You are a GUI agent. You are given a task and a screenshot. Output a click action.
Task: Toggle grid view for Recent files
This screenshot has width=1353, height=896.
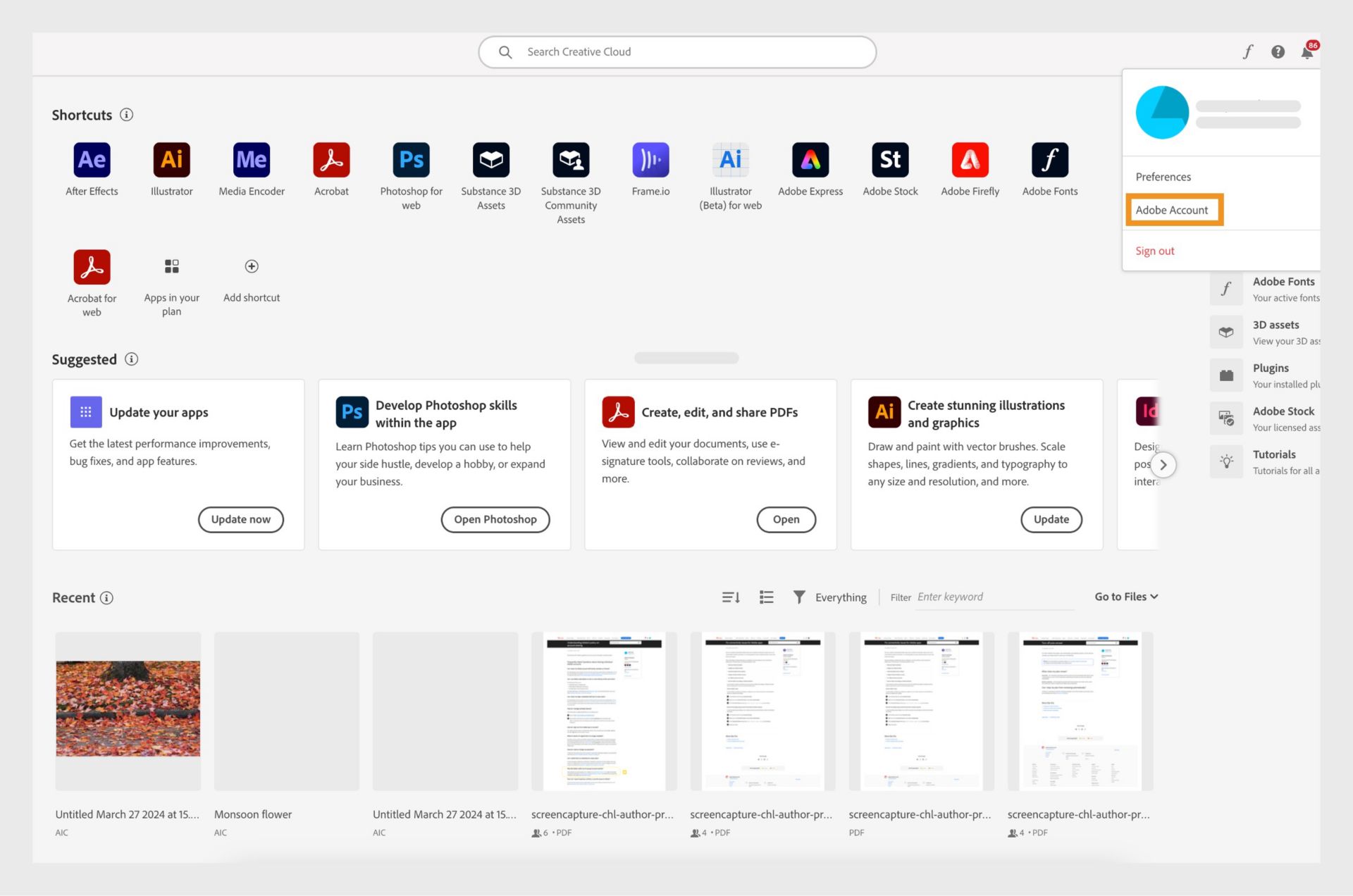pos(766,596)
